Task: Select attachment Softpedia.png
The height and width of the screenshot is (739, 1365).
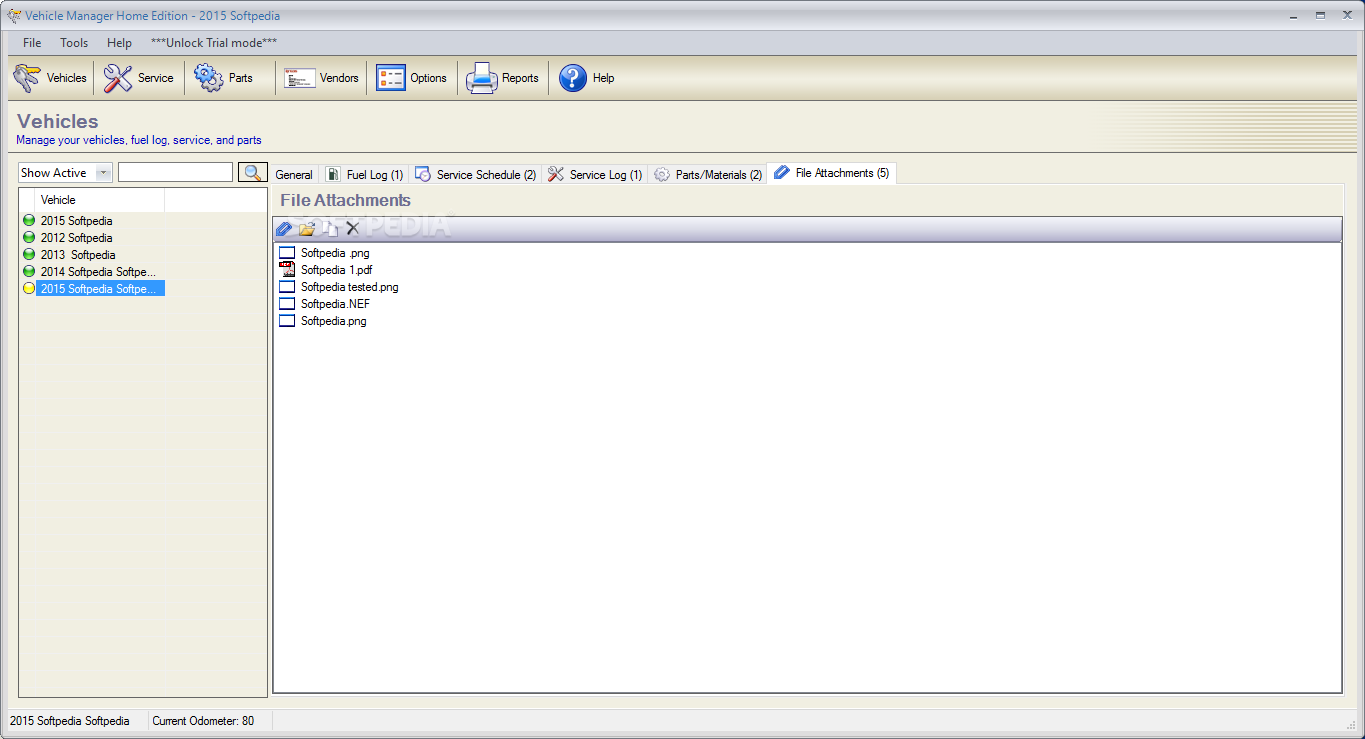Action: (334, 321)
